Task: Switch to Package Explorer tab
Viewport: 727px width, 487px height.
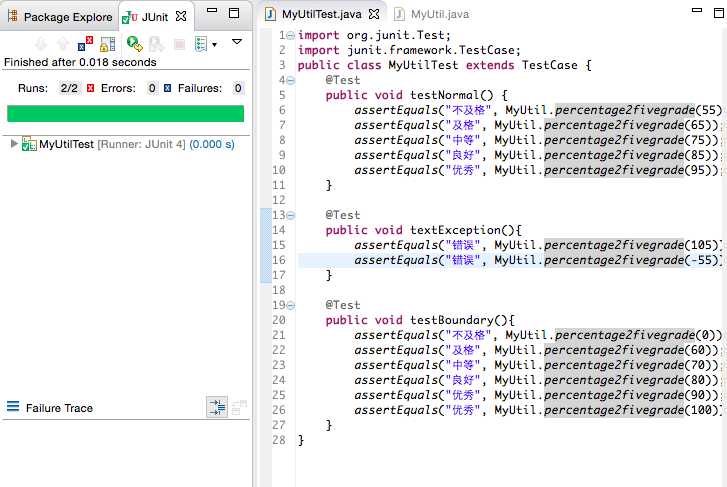Action: pos(60,17)
